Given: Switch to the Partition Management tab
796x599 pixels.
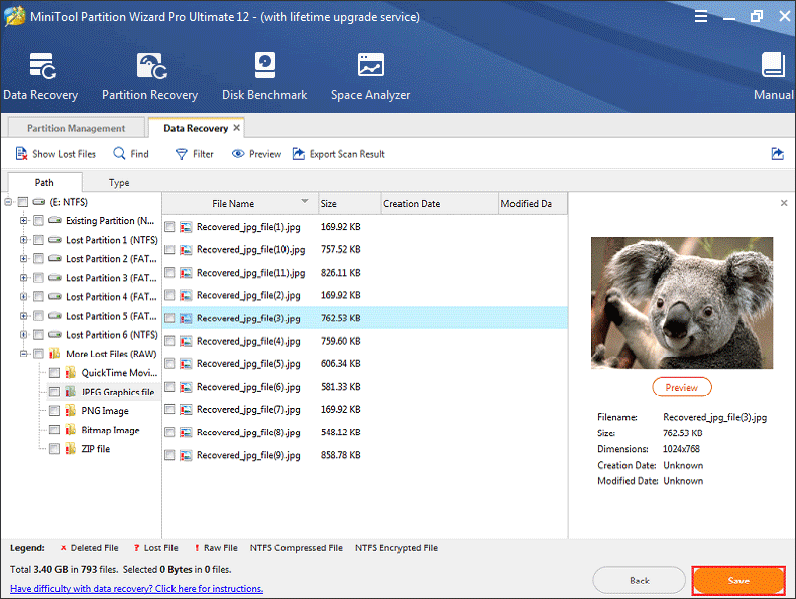Looking at the screenshot, I should (x=76, y=128).
